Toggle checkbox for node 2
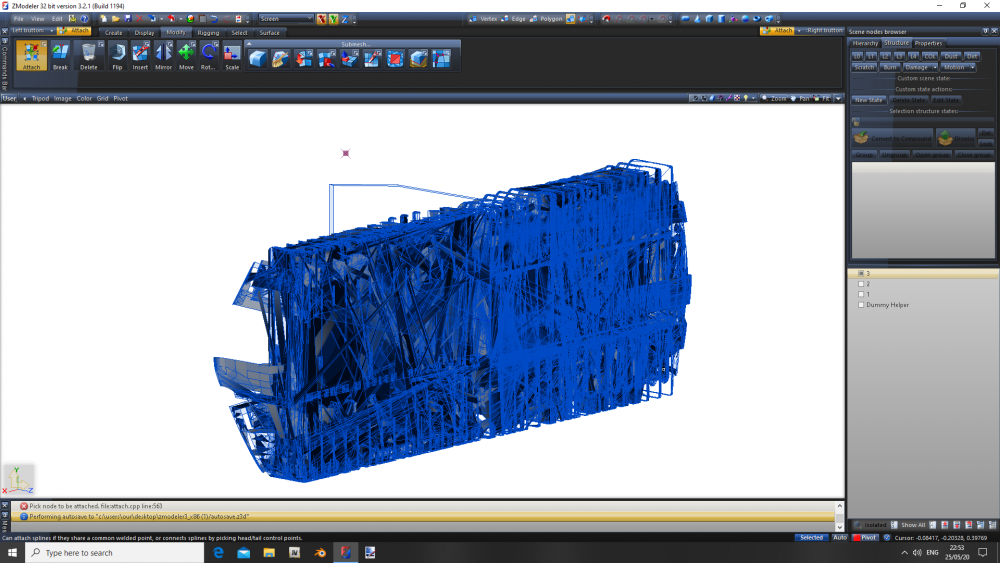Screen dimensions: 1000x563 tap(861, 284)
